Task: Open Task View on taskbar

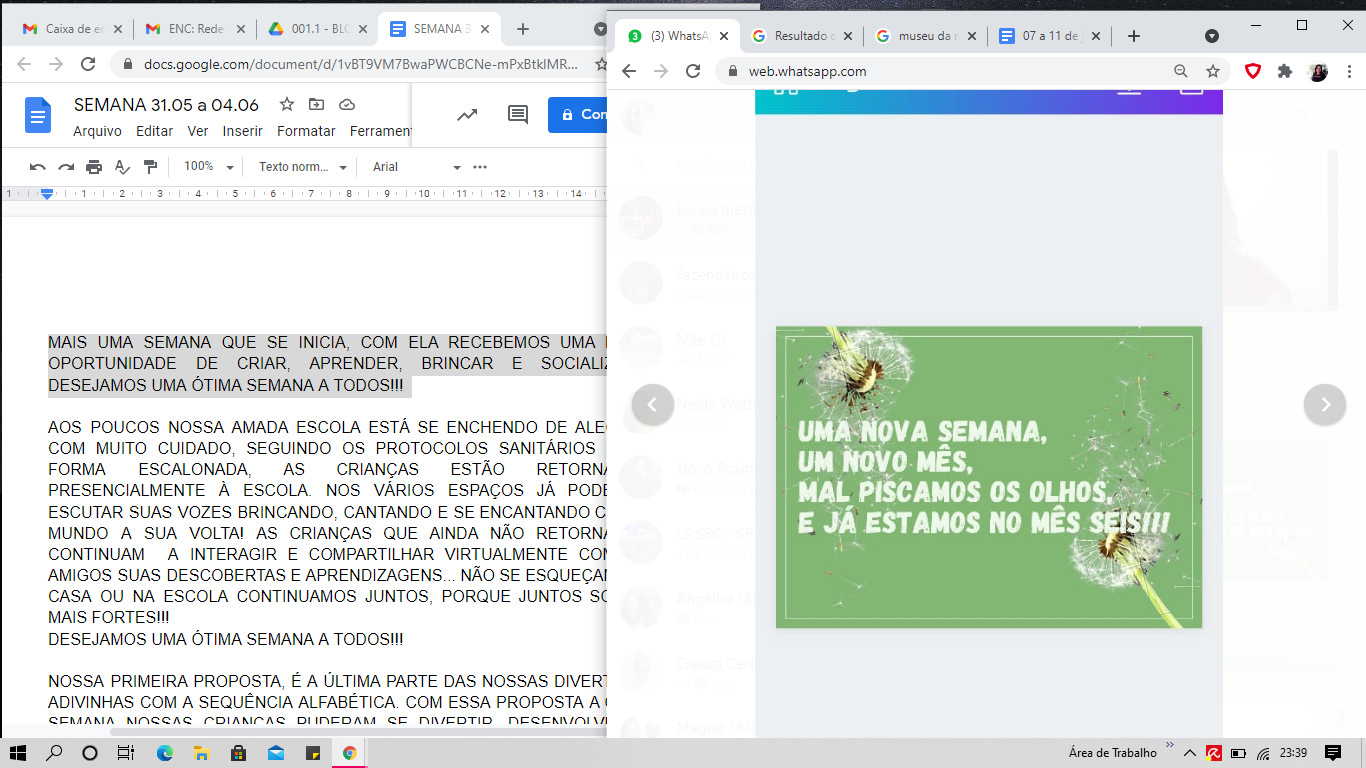Action: pyautogui.click(x=125, y=753)
